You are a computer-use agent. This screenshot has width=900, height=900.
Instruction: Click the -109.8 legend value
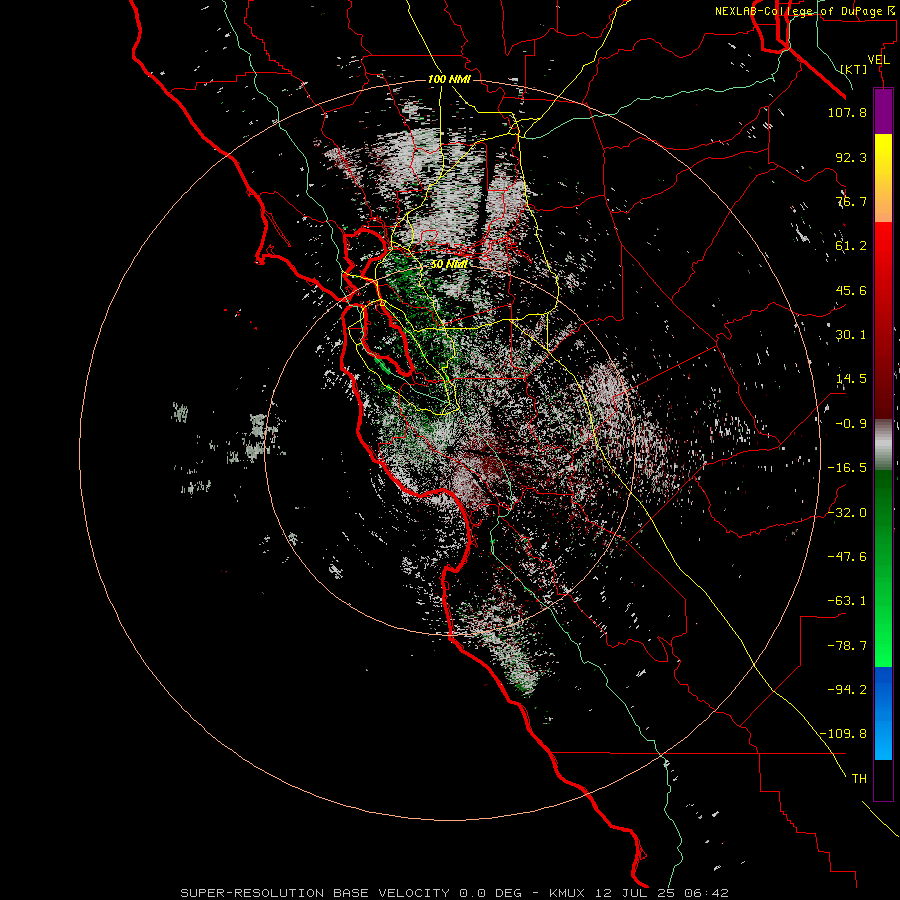pos(843,734)
